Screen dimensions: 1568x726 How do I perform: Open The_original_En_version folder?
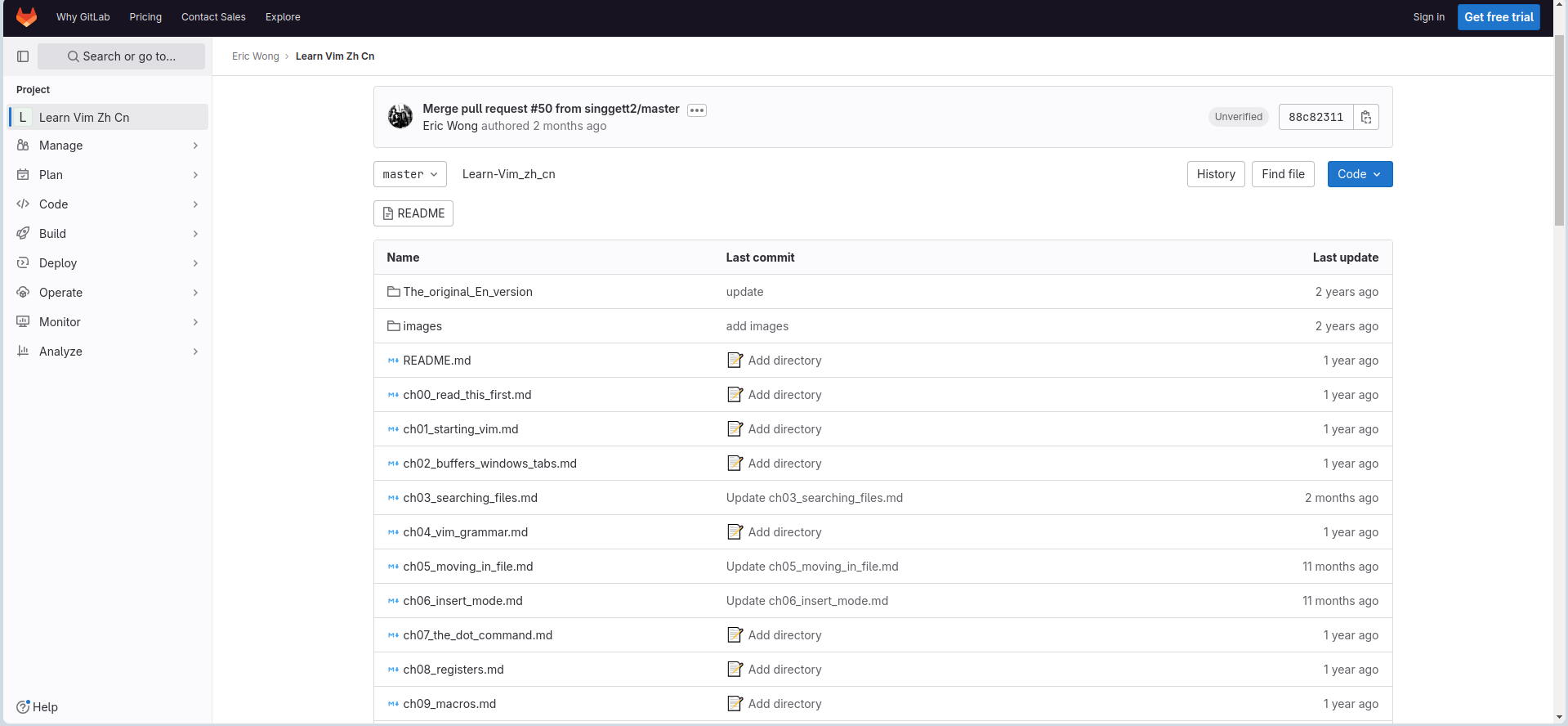click(x=467, y=292)
